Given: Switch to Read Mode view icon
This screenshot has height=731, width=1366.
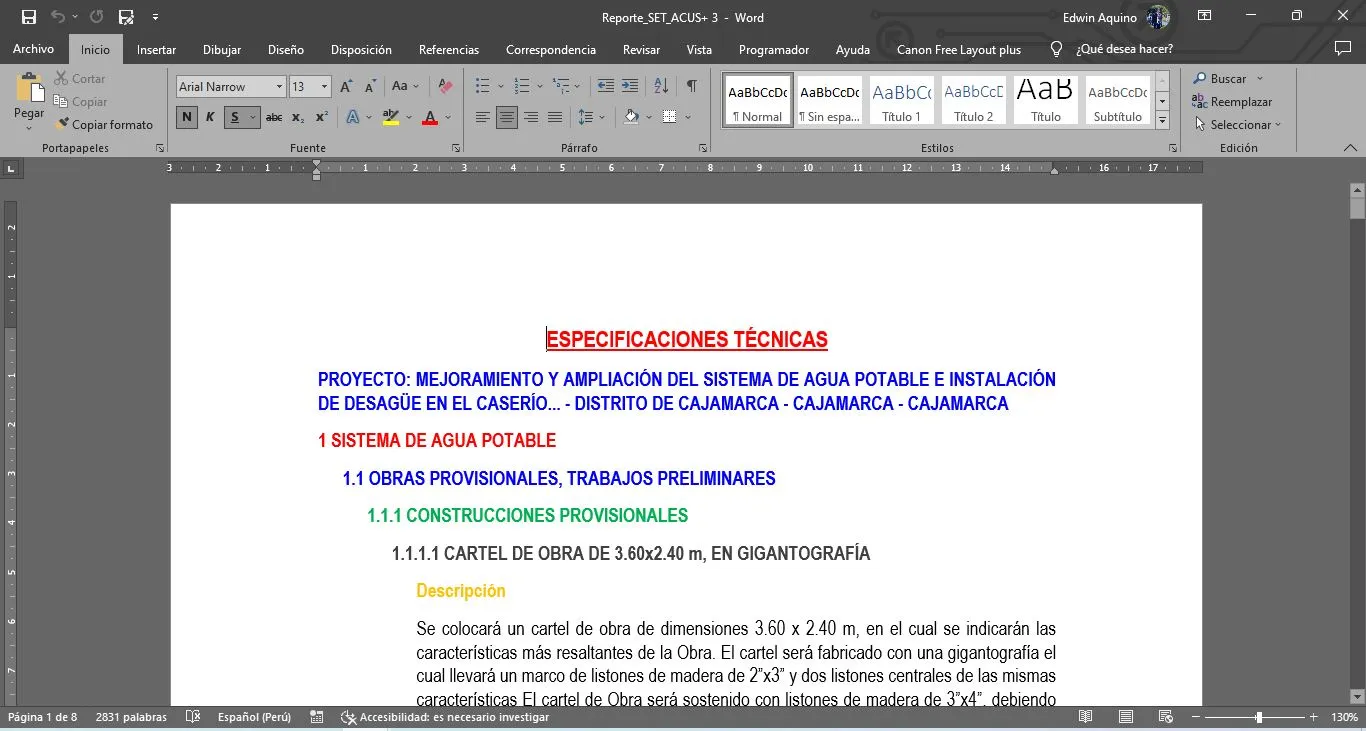Looking at the screenshot, I should pos(1086,717).
